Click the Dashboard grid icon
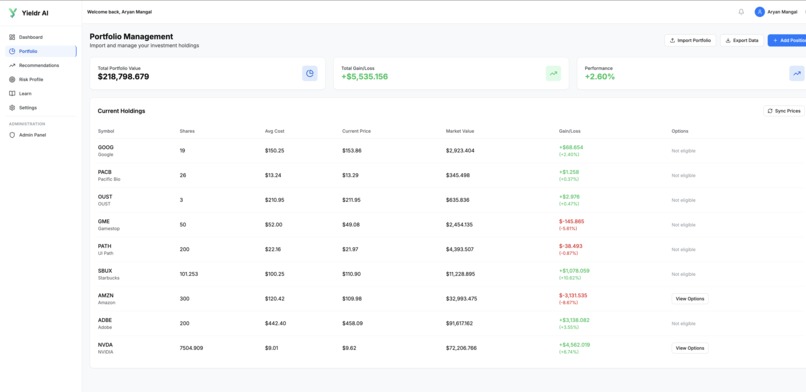The image size is (806, 392). coord(12,37)
